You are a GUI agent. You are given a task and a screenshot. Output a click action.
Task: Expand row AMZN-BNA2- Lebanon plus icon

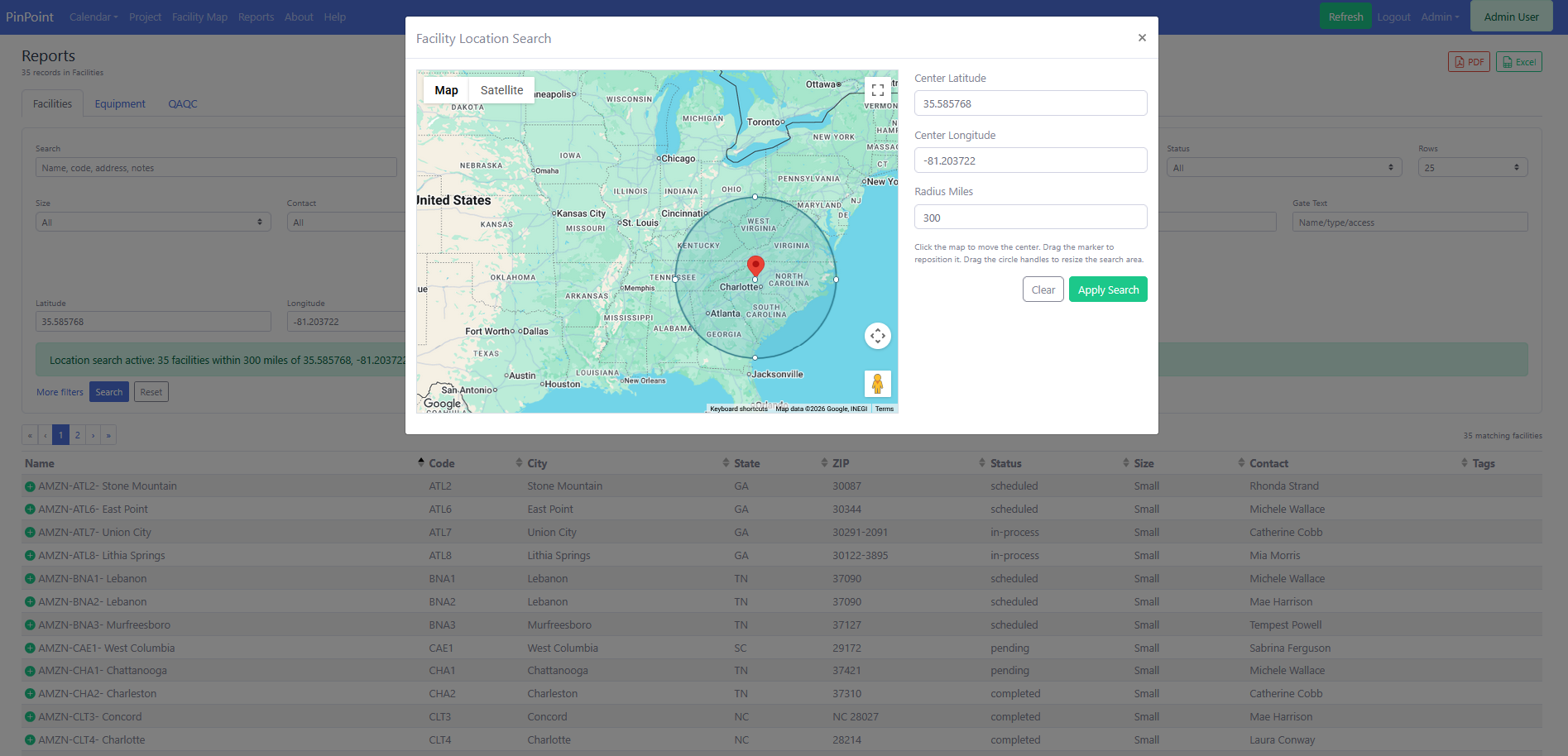point(30,602)
